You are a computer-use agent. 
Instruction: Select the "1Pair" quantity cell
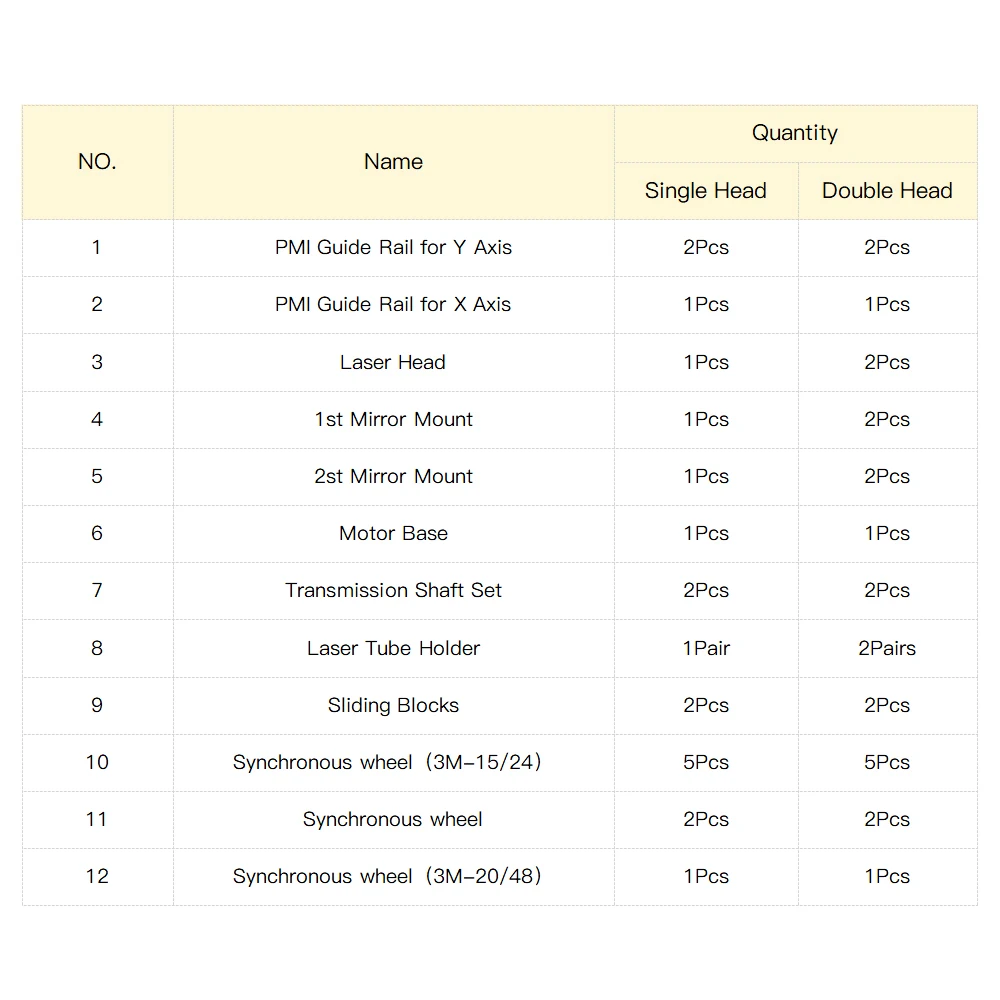pyautogui.click(x=706, y=648)
